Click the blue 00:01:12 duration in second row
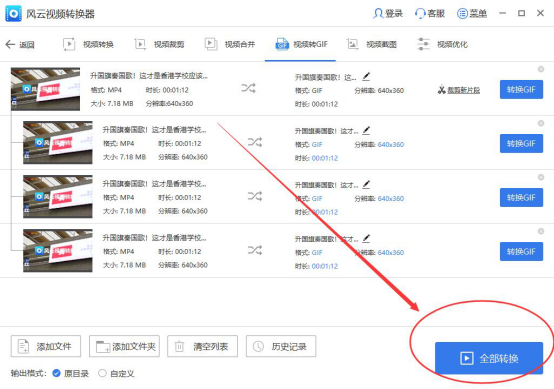This screenshot has height=389, width=554. pos(325,158)
